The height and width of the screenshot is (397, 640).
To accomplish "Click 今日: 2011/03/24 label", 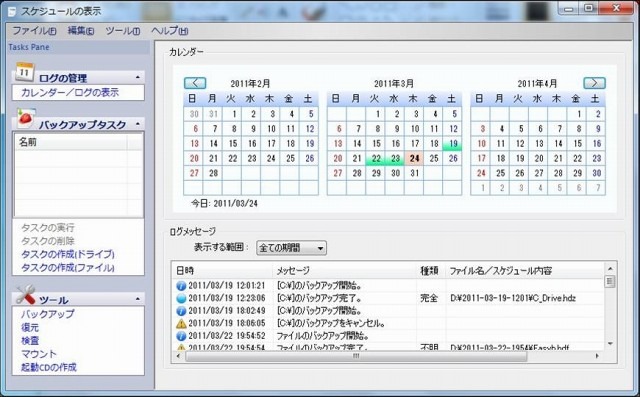I will [x=224, y=203].
